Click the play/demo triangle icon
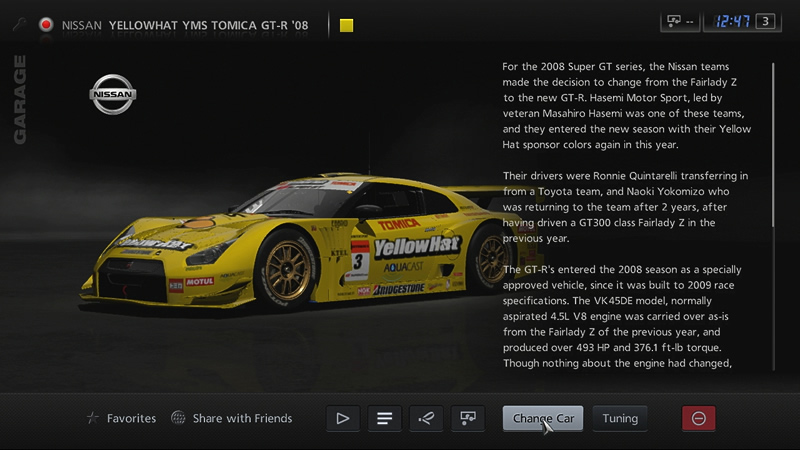 [342, 418]
